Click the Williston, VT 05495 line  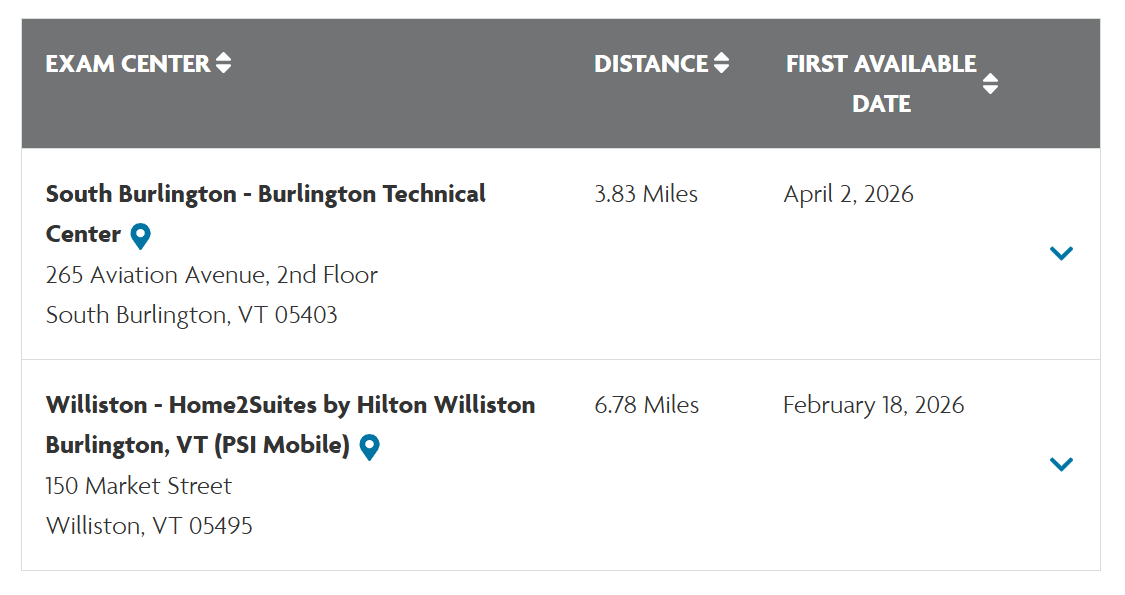(x=149, y=526)
